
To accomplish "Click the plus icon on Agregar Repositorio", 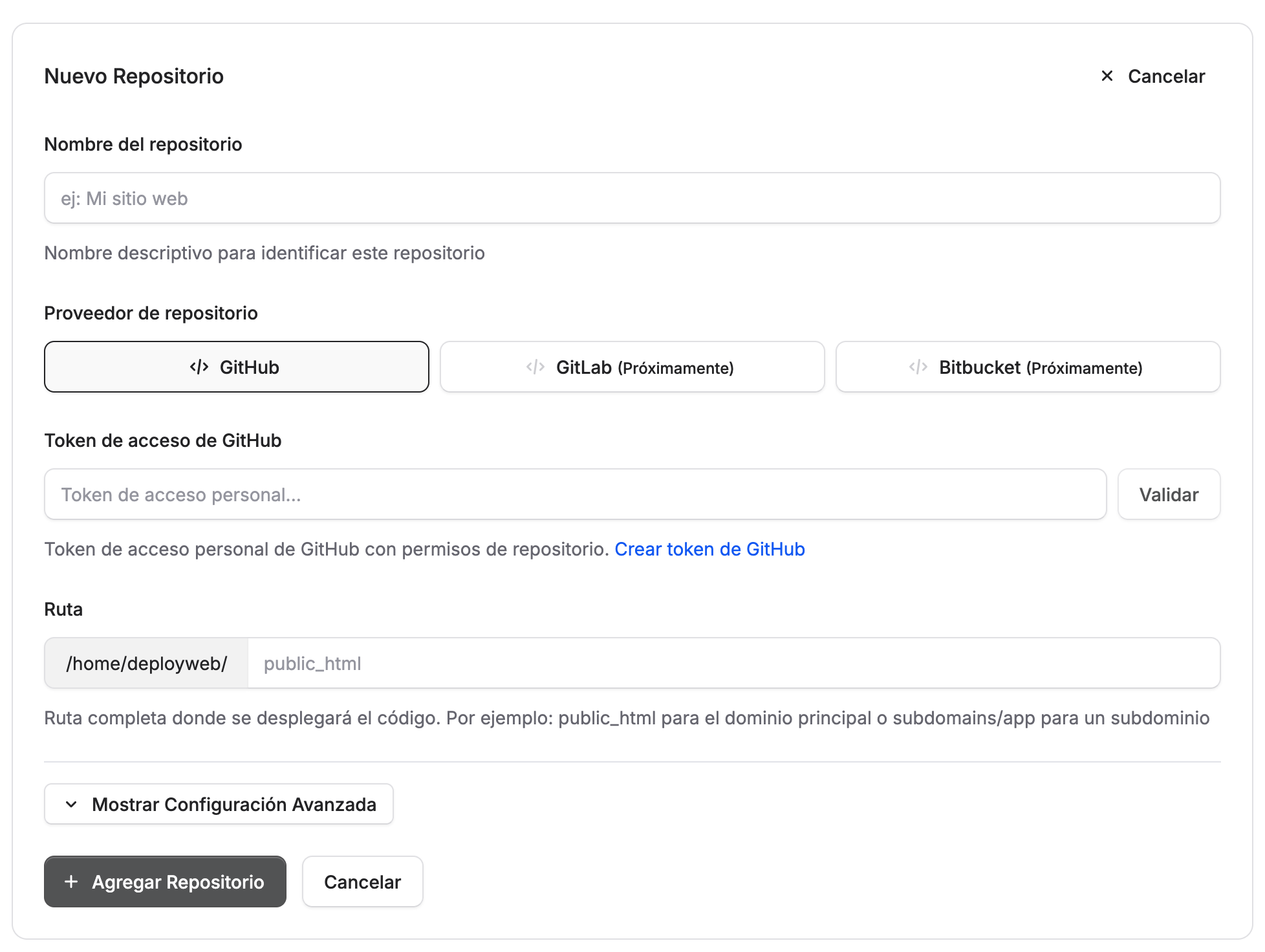I will coord(70,882).
